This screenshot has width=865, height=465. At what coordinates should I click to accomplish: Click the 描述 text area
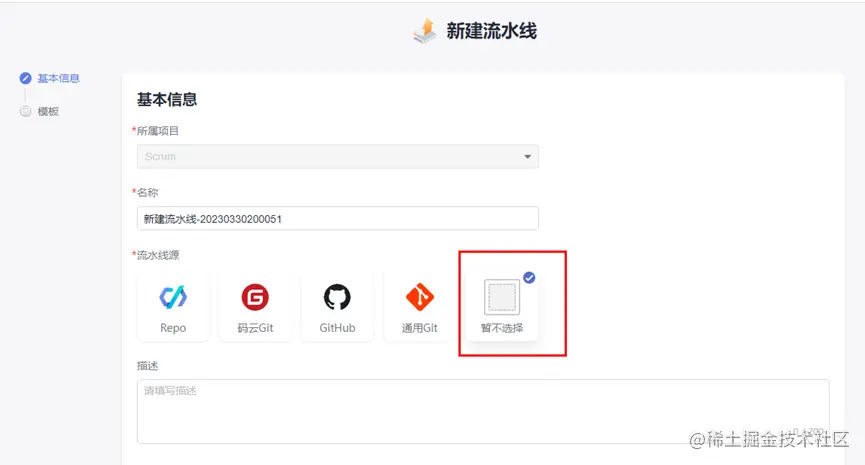pyautogui.click(x=483, y=411)
